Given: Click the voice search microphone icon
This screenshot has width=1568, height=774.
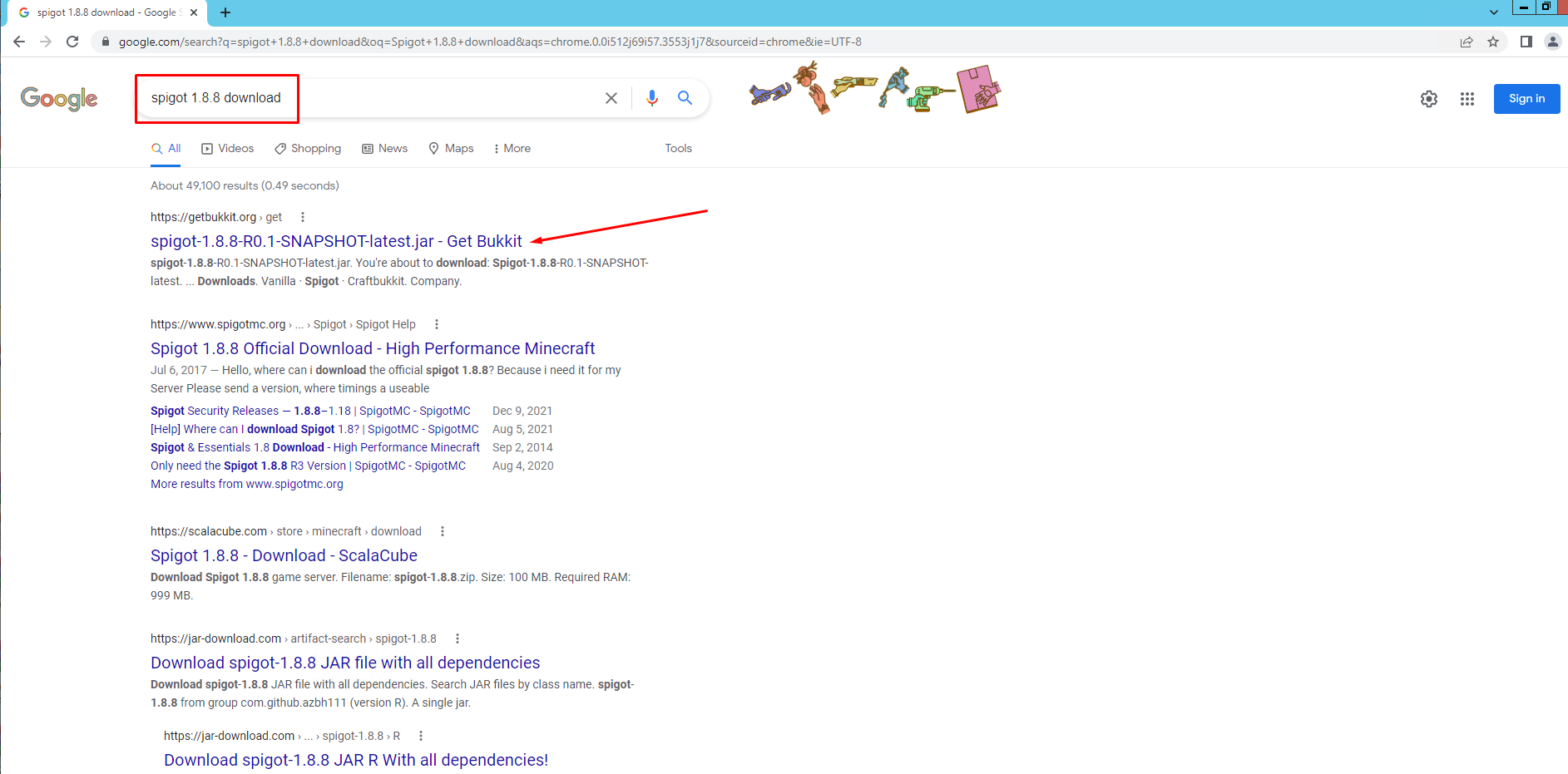Looking at the screenshot, I should (652, 98).
